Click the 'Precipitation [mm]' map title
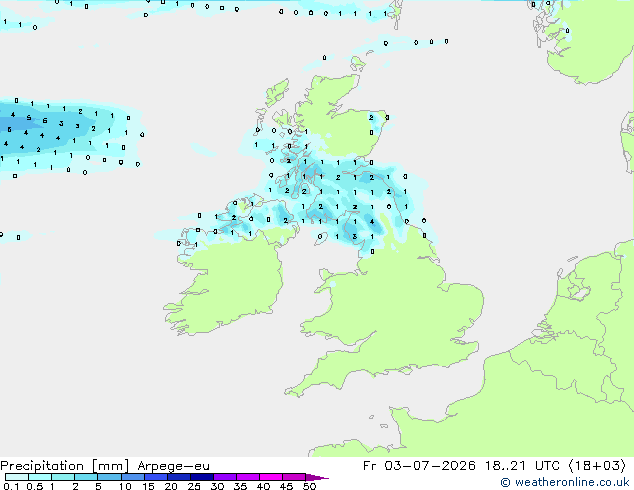This screenshot has height=490, width=634. 65,466
